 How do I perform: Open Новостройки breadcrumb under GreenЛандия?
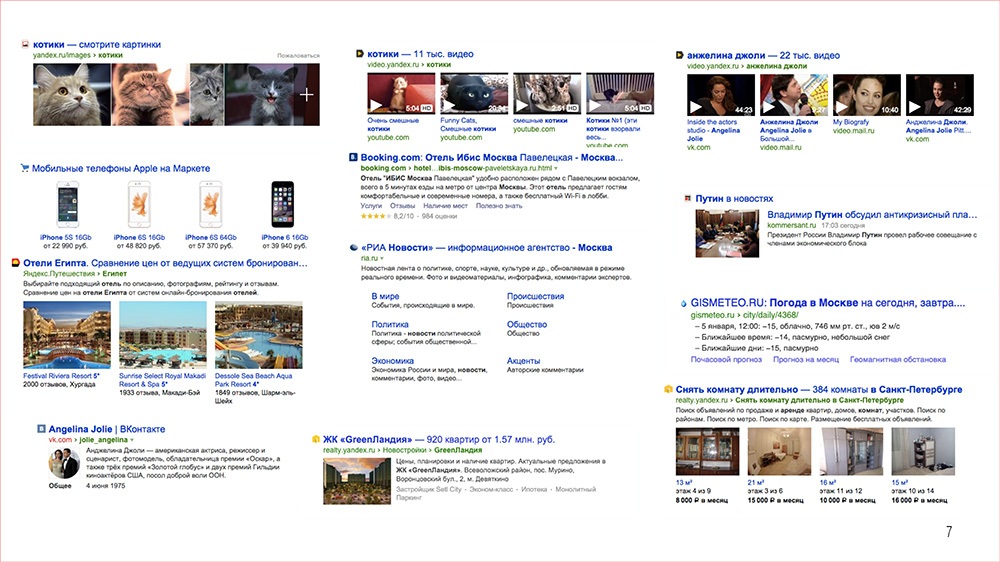404,450
